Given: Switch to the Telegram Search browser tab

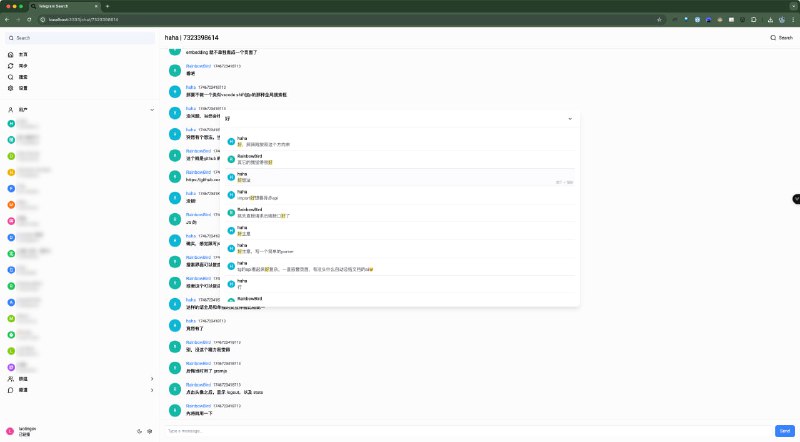Looking at the screenshot, I should (x=64, y=6).
